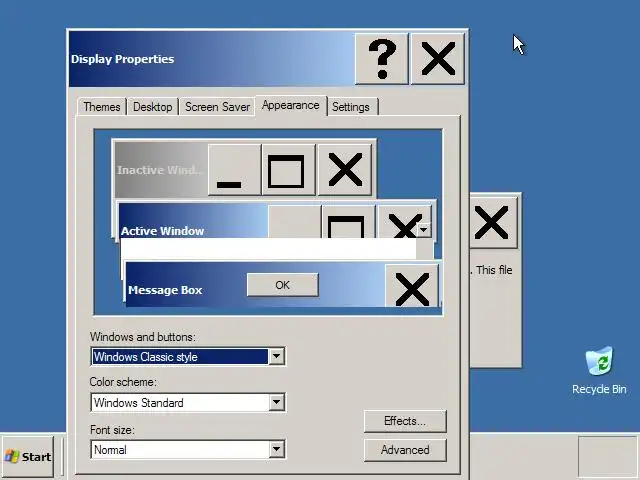Click the help question mark button

[x=382, y=59]
